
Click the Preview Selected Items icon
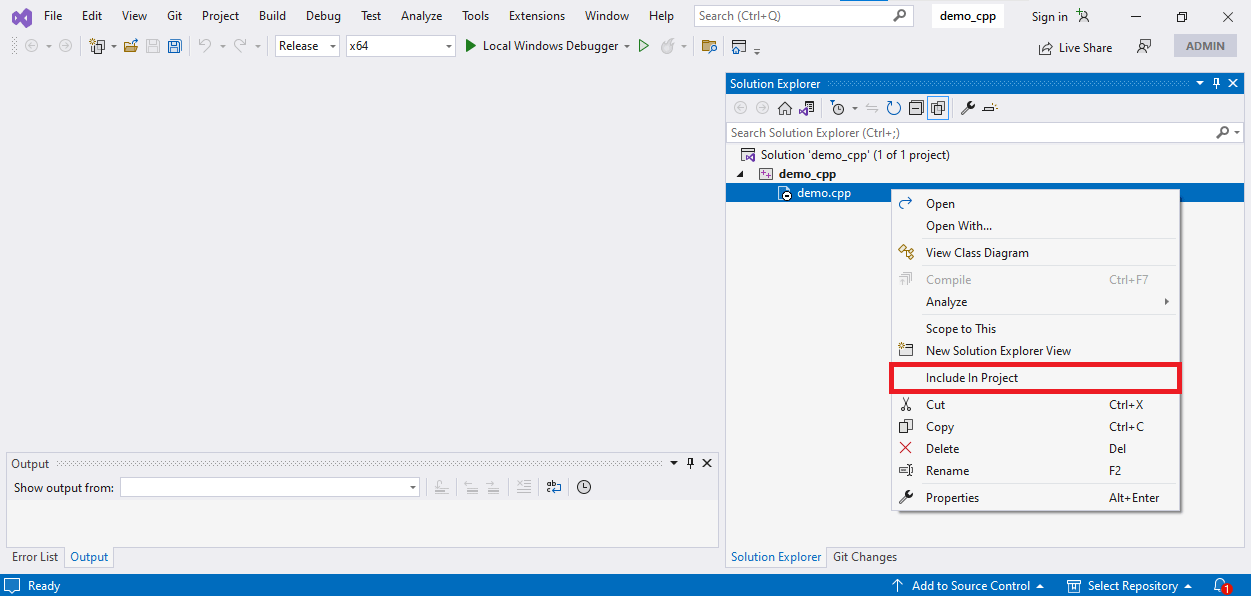point(991,108)
